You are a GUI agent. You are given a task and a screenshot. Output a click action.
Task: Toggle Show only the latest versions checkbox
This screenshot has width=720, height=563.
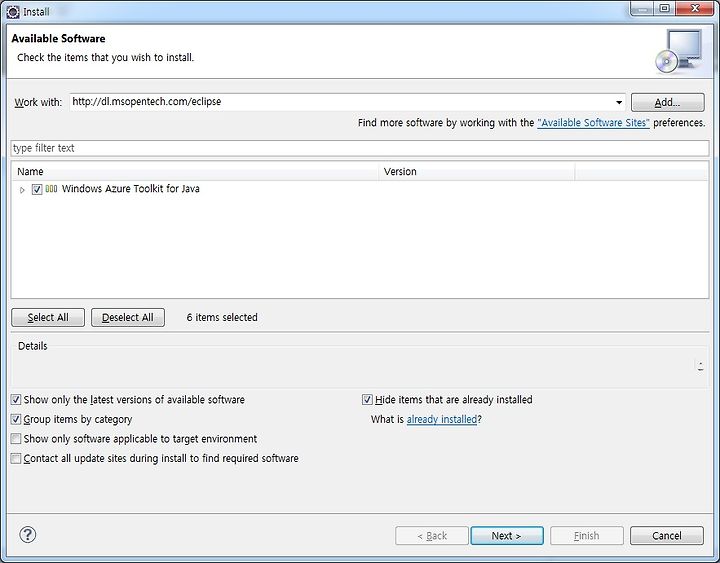[x=16, y=400]
